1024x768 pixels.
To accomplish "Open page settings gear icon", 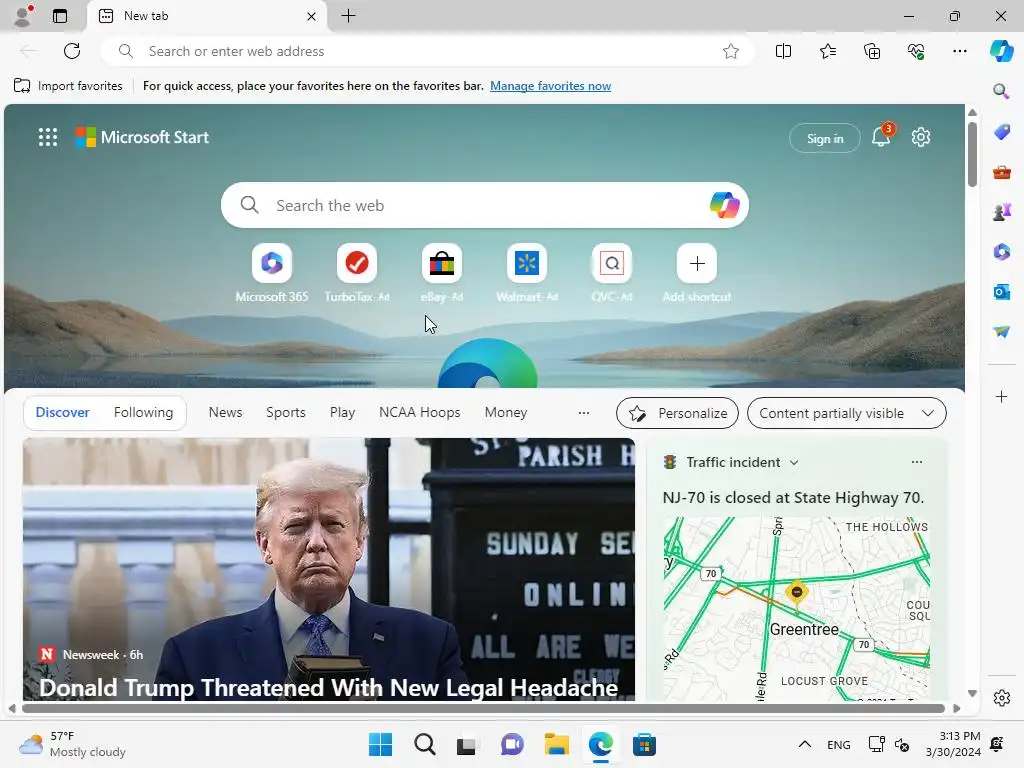I will [x=921, y=137].
